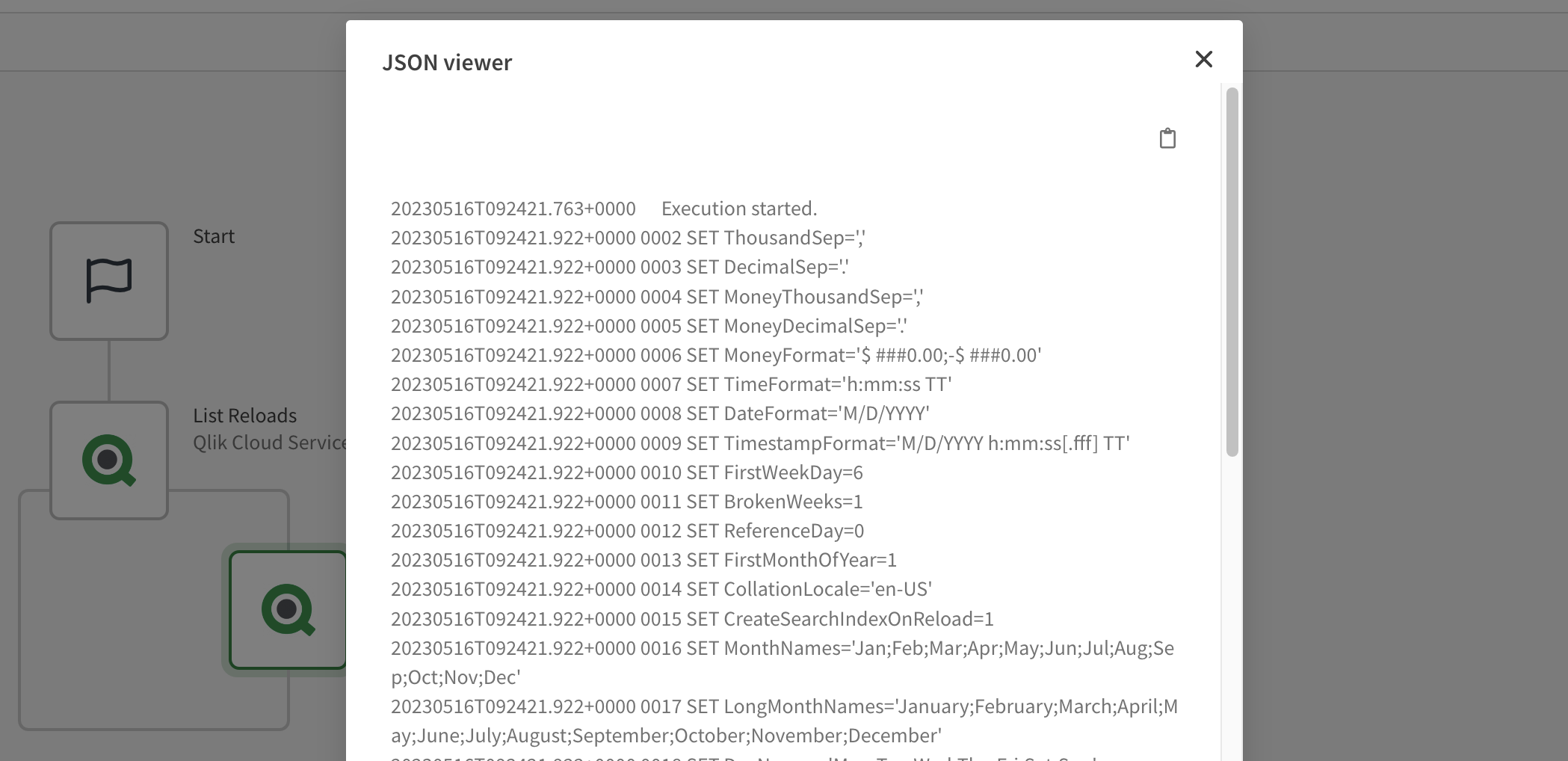Select the Start flag block
Image resolution: width=1568 pixels, height=761 pixels.
click(x=109, y=281)
